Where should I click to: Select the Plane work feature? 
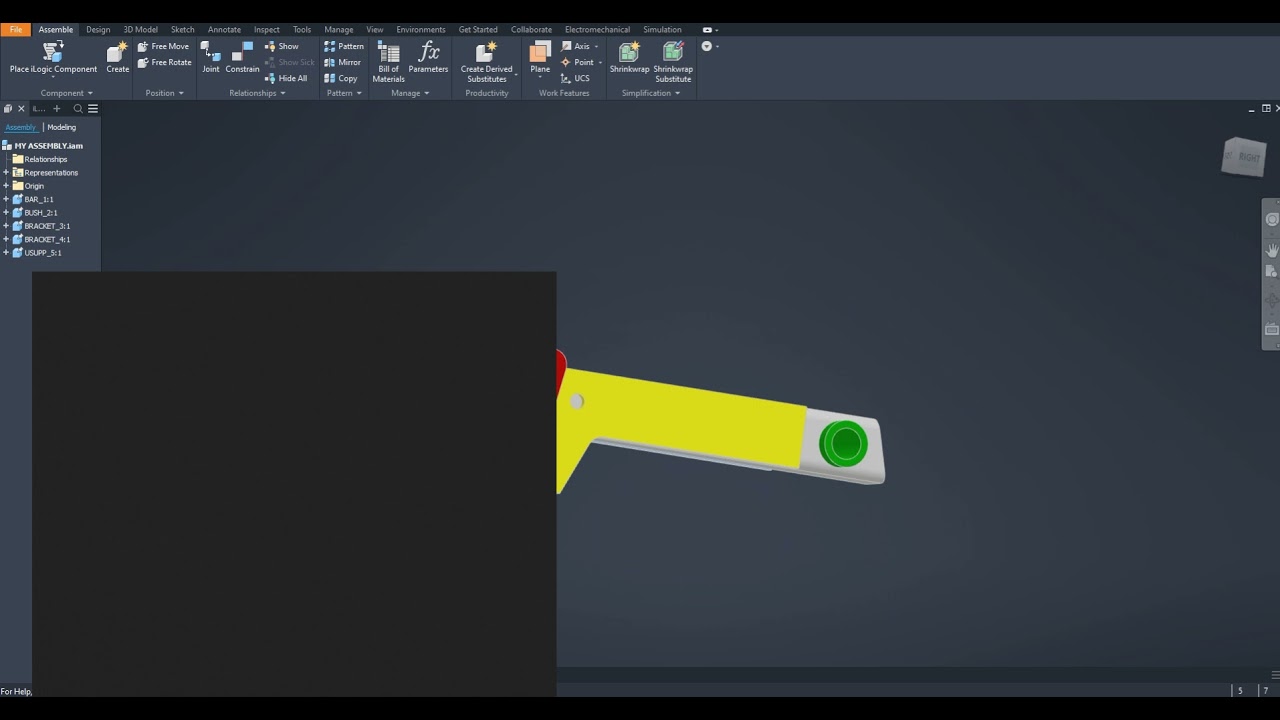540,58
